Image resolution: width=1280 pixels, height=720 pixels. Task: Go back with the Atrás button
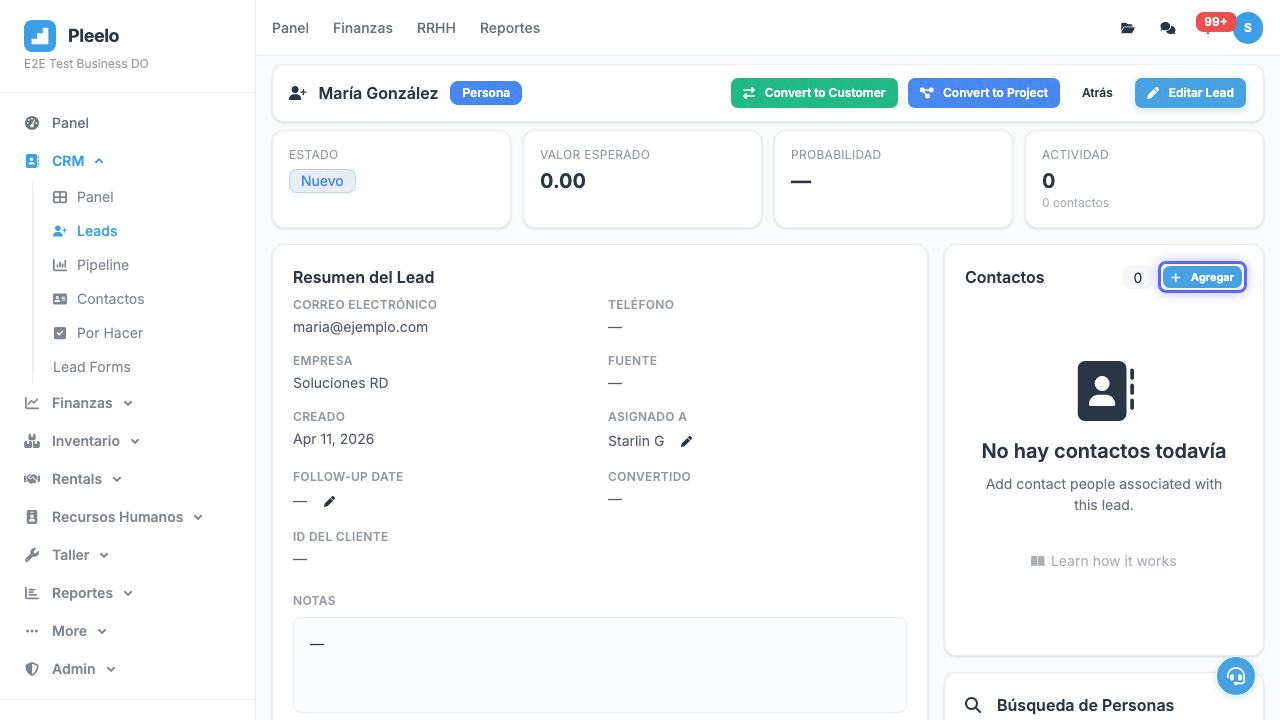tap(1097, 93)
